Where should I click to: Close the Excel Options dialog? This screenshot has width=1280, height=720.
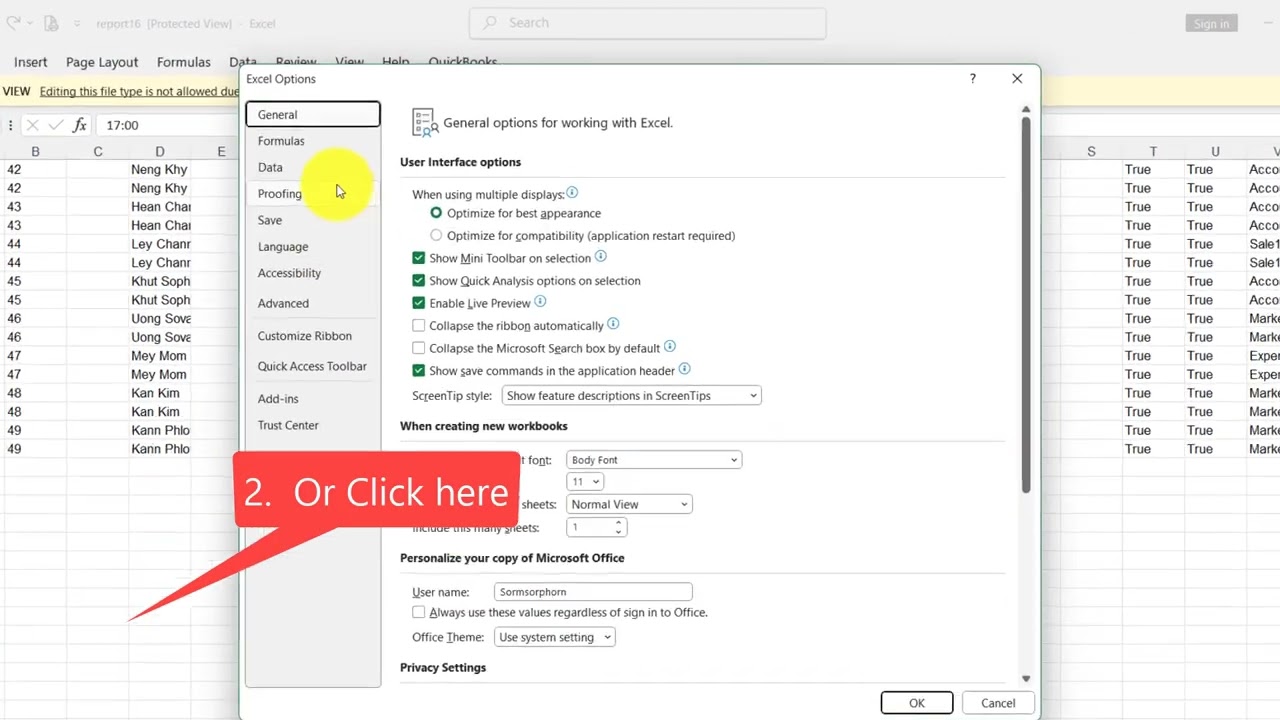1017,79
